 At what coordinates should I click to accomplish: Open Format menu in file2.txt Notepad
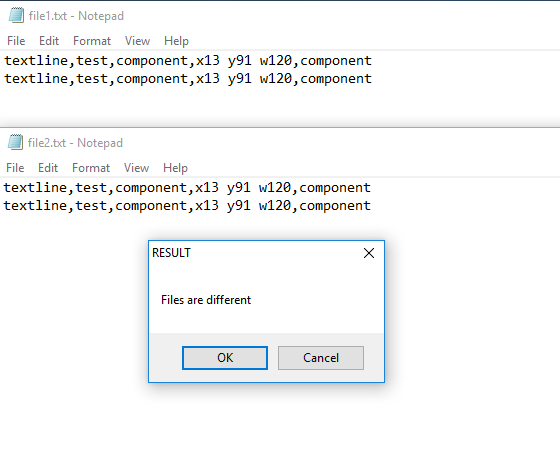coord(91,168)
